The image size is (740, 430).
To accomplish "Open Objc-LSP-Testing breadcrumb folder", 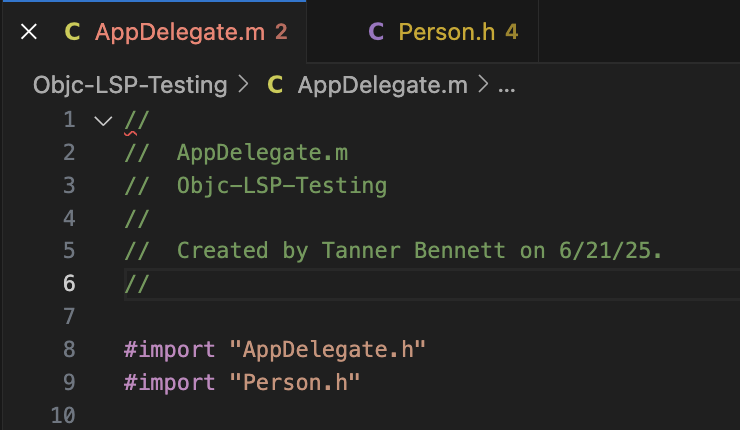I will (130, 85).
